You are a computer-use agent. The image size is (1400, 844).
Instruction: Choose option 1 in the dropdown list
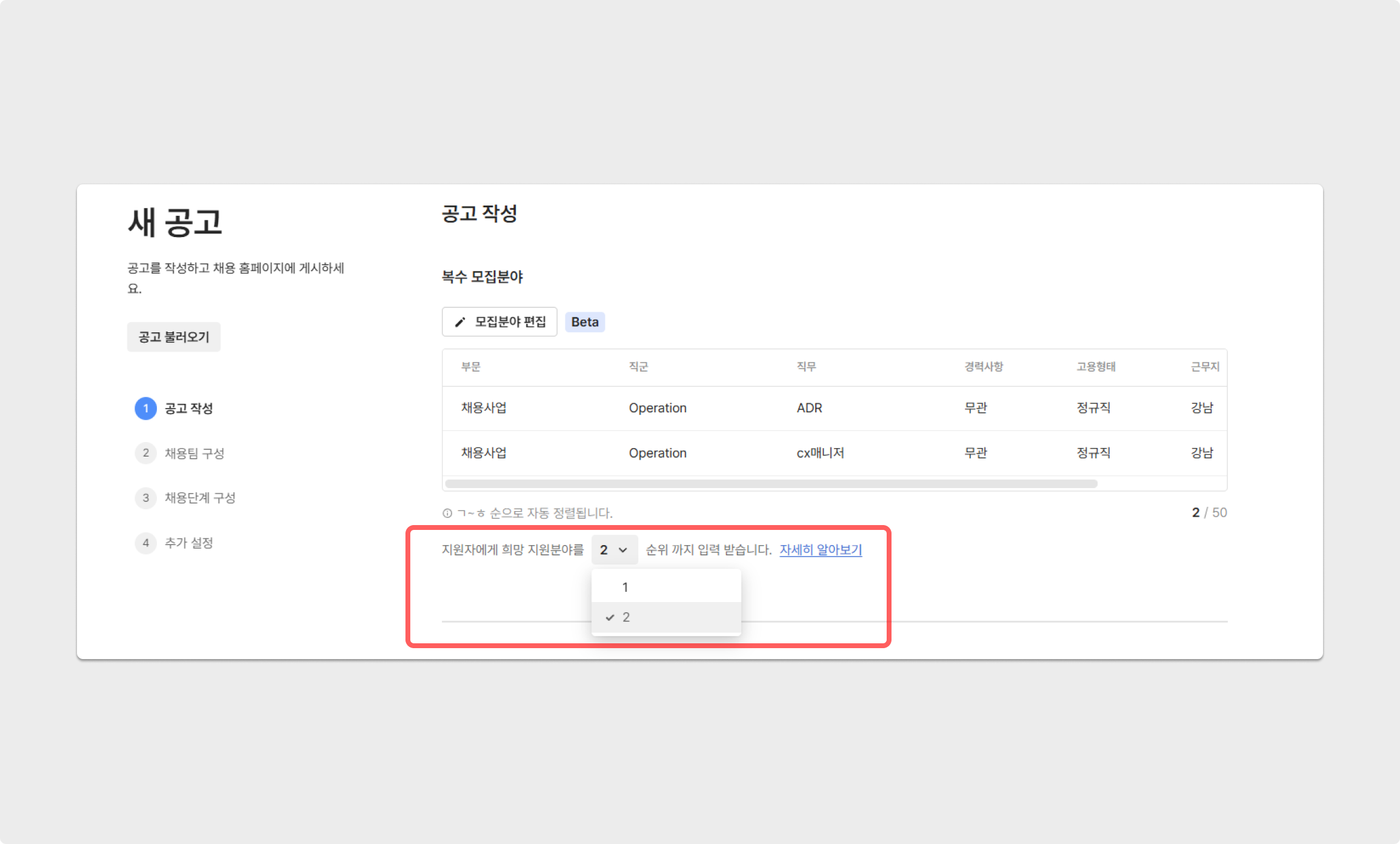[666, 587]
